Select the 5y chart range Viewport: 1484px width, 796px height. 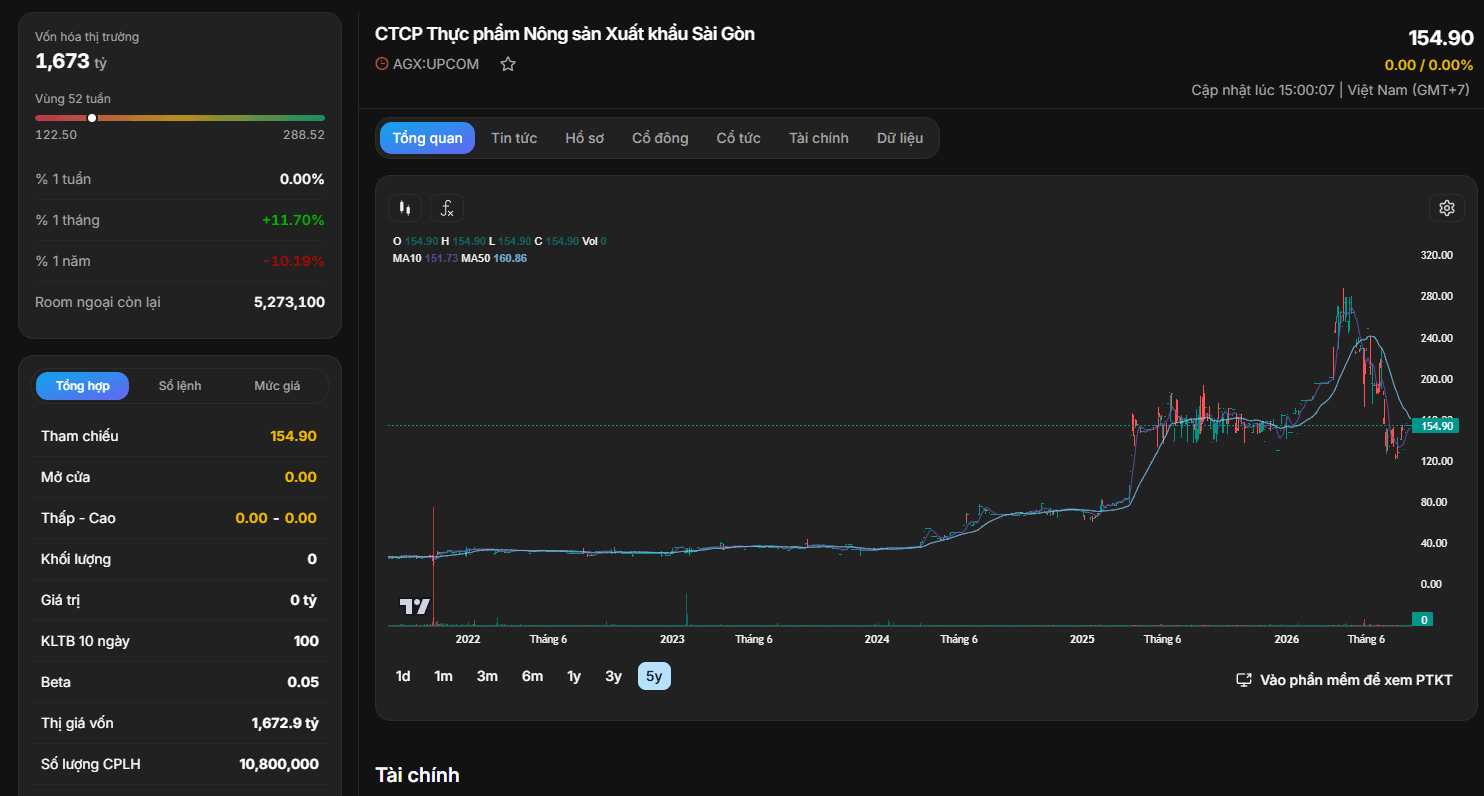click(x=654, y=676)
